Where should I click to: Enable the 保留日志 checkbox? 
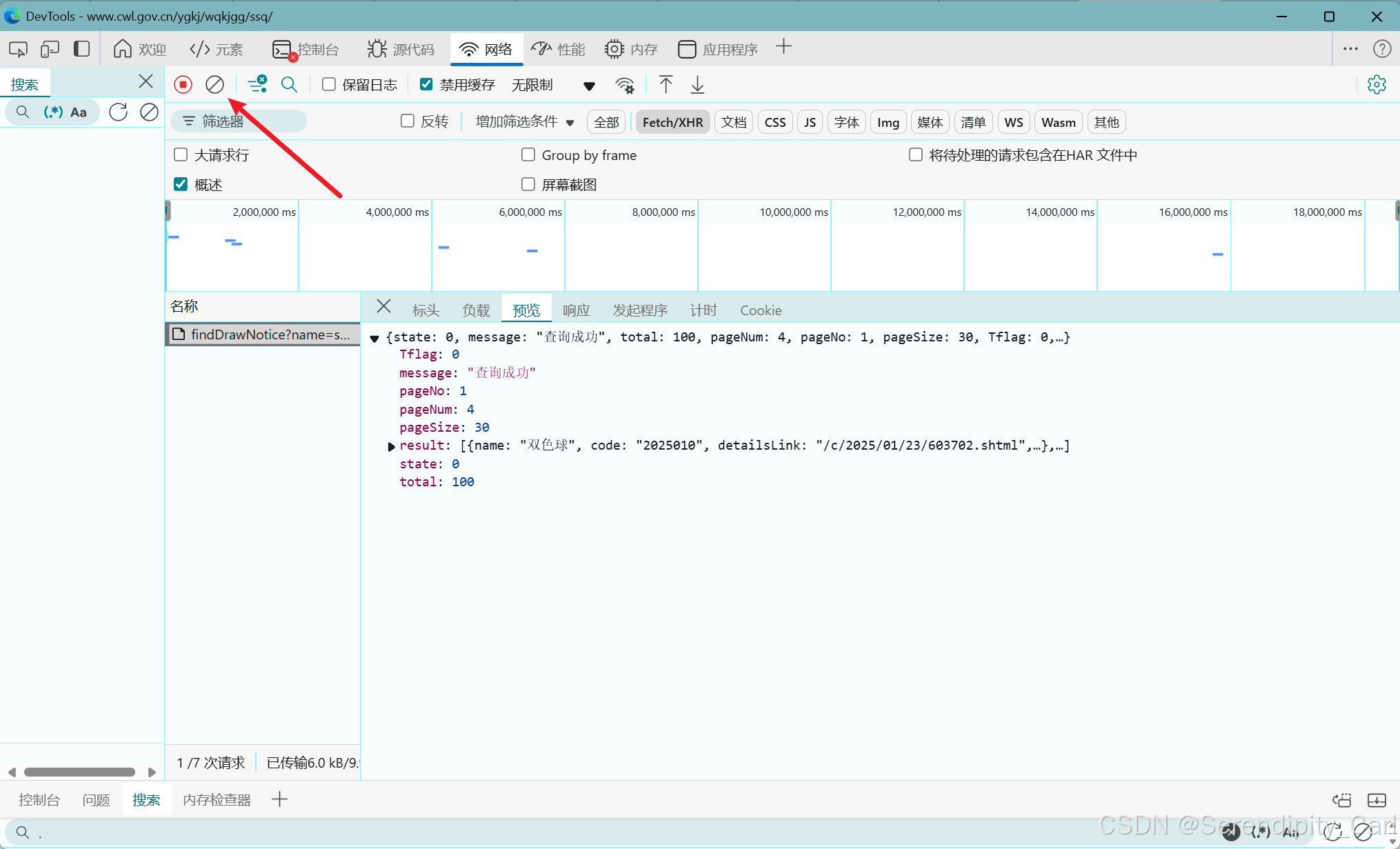[x=329, y=84]
